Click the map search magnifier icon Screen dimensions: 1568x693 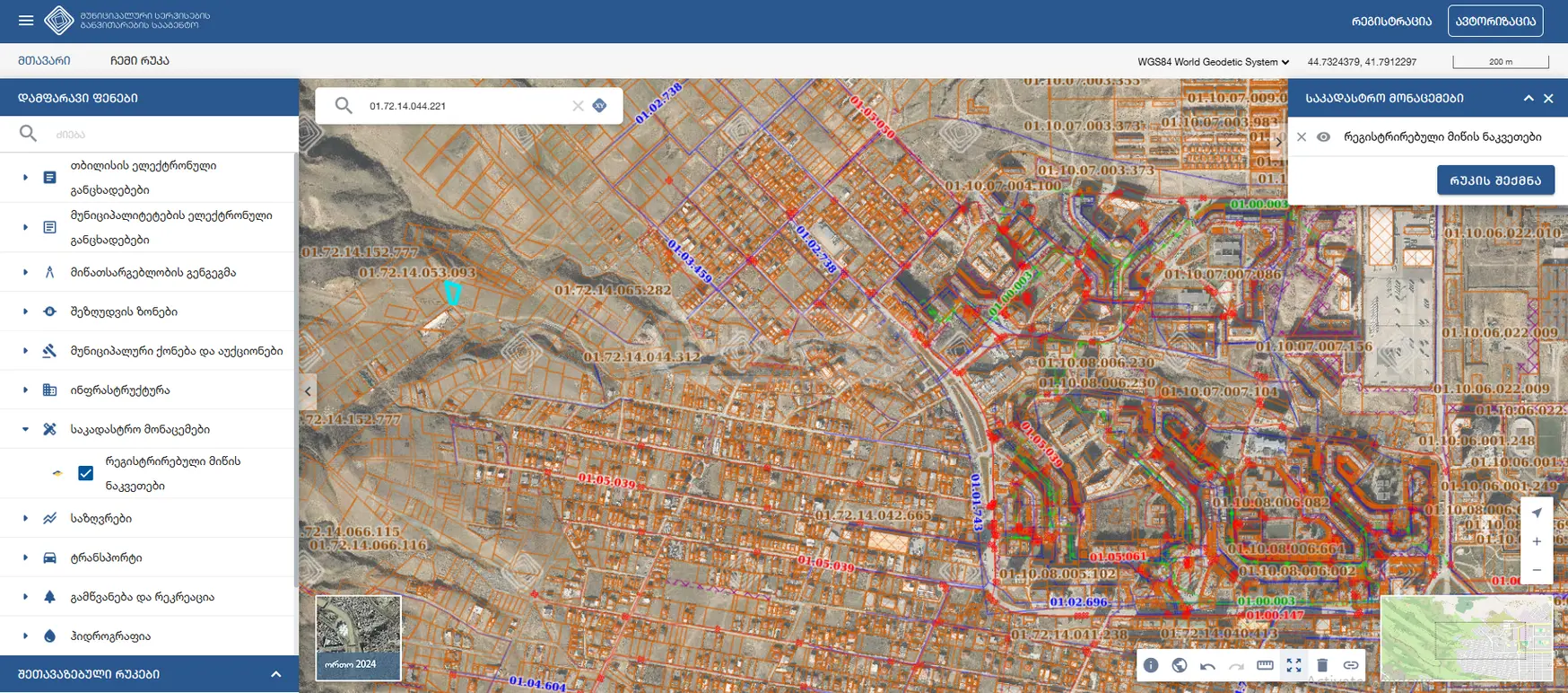click(x=344, y=106)
